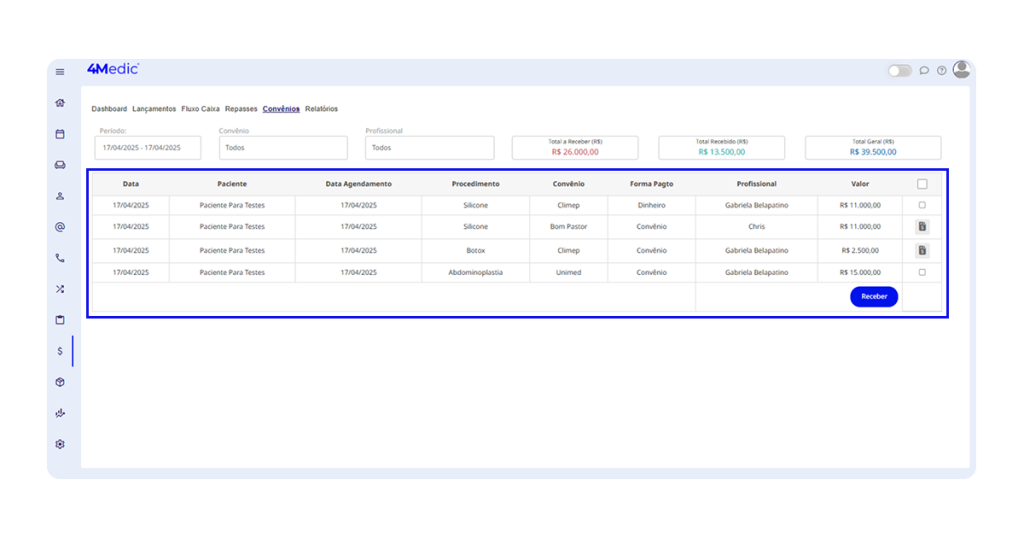The image size is (1024, 538).
Task: Click the Botox procedure cell
Action: click(475, 250)
